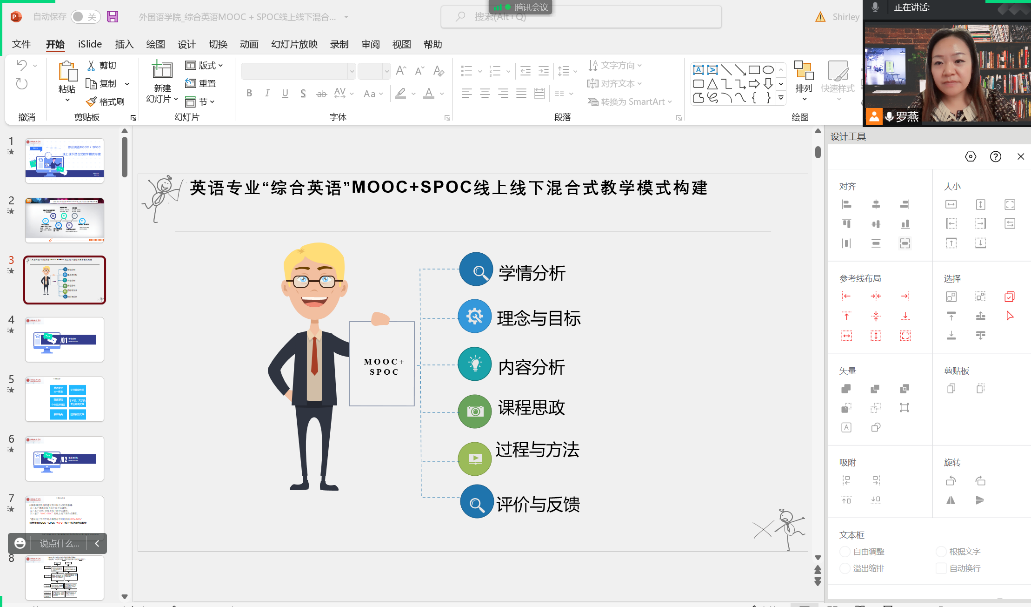1031x607 pixels.
Task: Enable the 自动换行 checkbox
Action: click(x=941, y=568)
